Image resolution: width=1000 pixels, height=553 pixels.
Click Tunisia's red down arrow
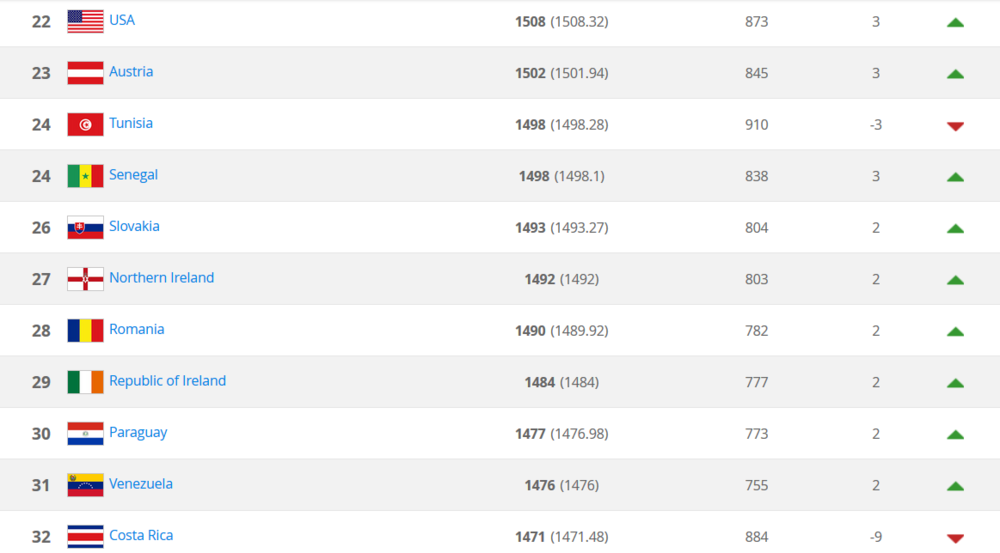pos(955,126)
